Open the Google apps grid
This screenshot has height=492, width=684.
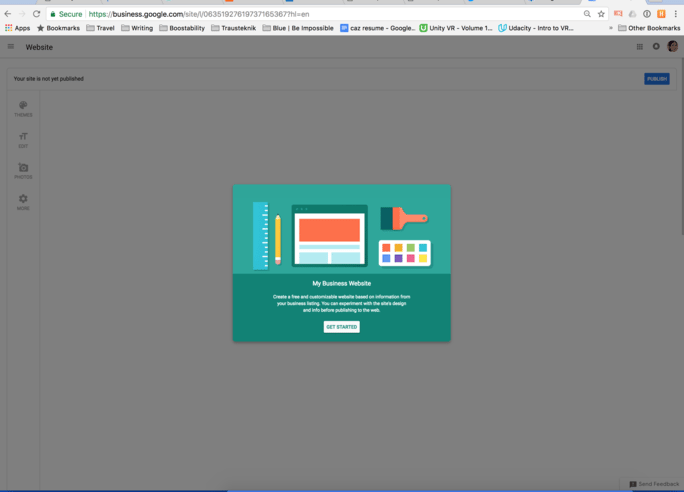640,47
